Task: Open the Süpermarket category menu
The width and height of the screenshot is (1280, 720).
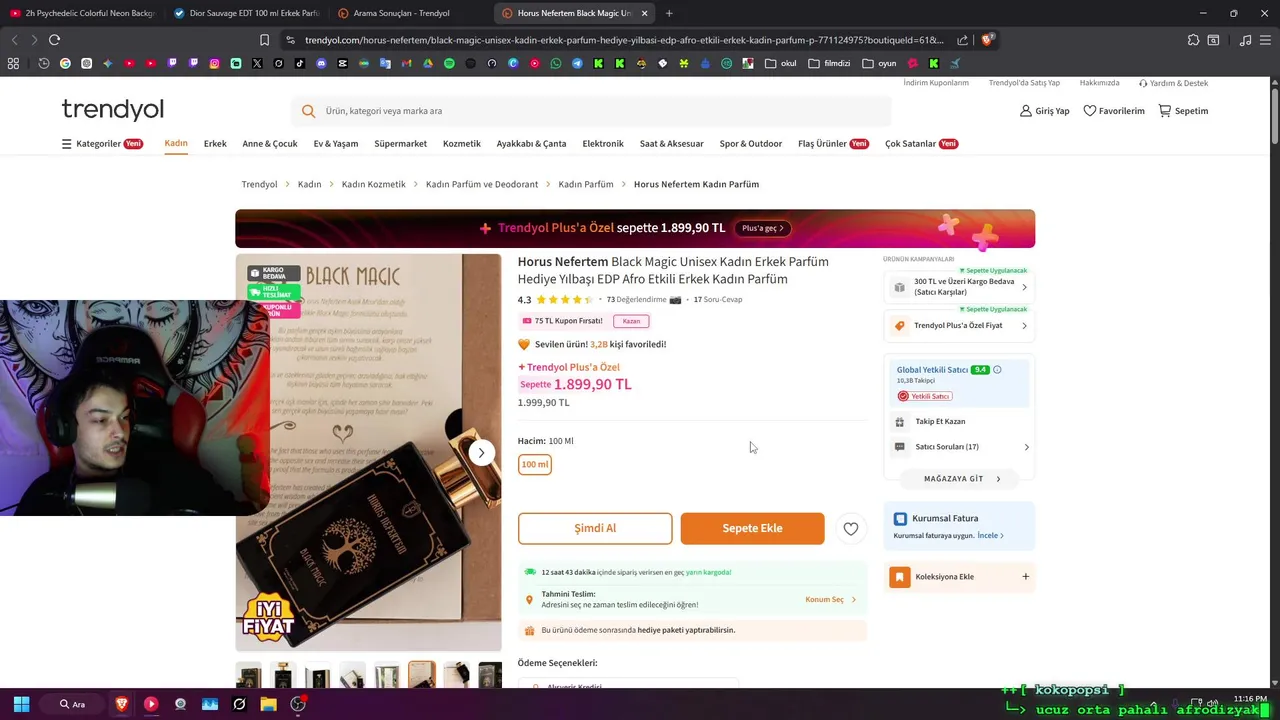Action: point(400,144)
